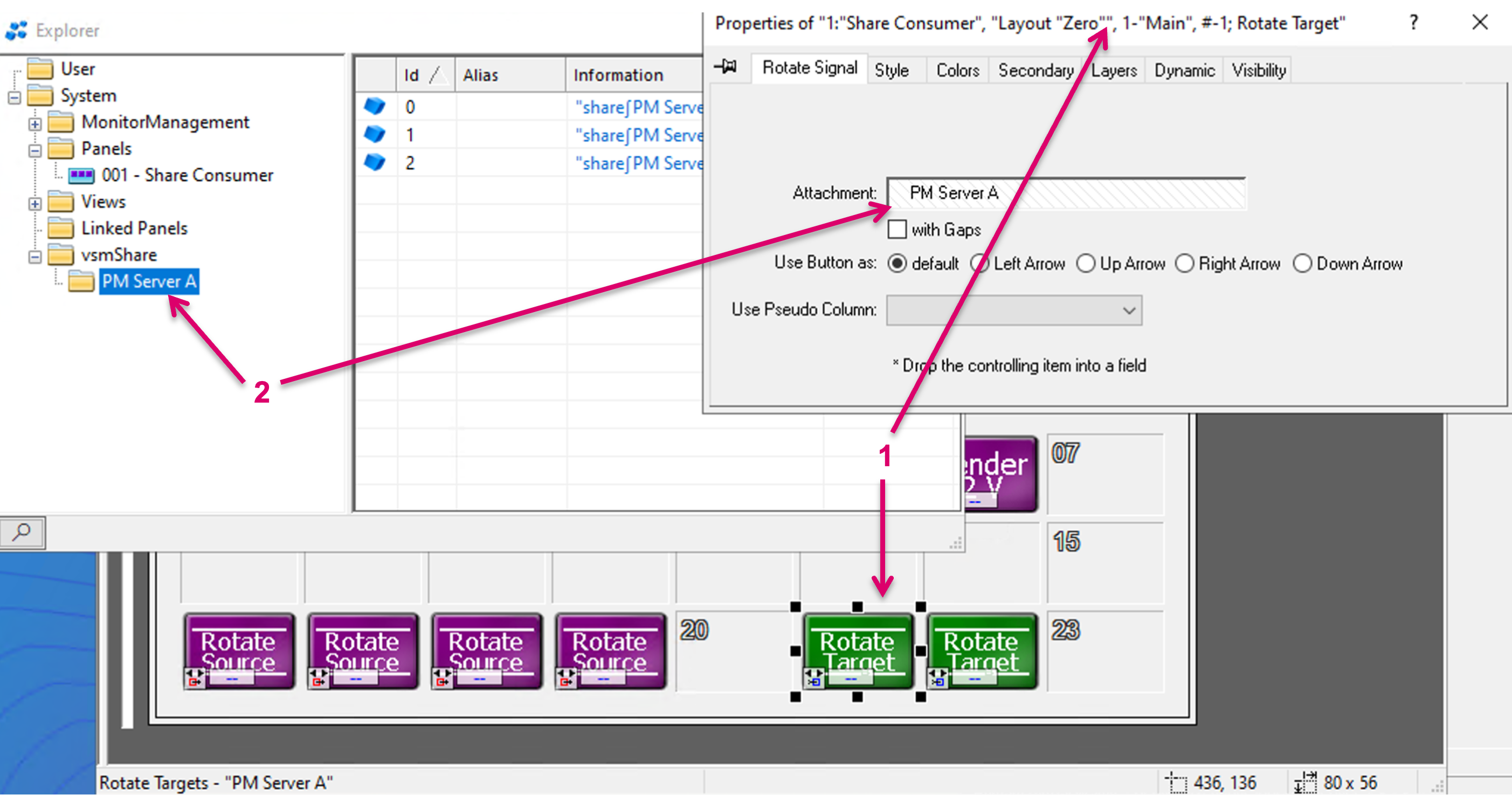Image resolution: width=1512 pixels, height=795 pixels.
Task: Select the Up Arrow radio option
Action: (1085, 264)
